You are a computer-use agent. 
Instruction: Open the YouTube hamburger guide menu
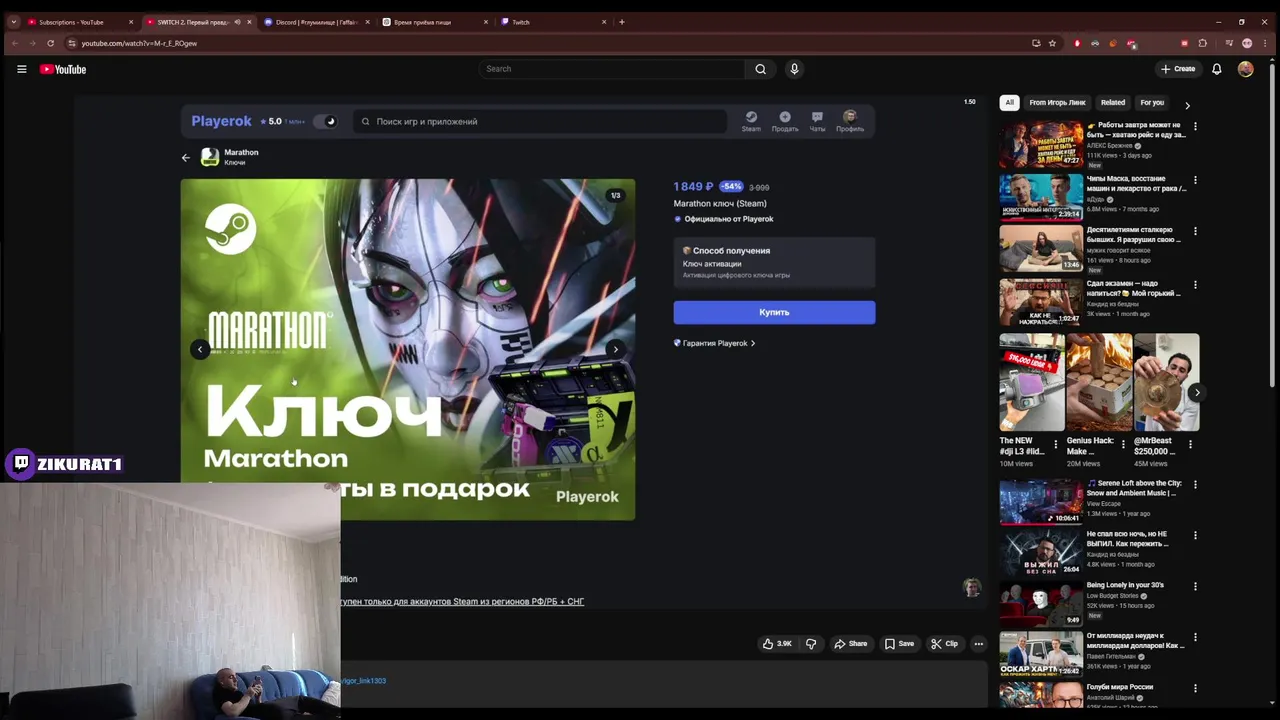pos(21,69)
